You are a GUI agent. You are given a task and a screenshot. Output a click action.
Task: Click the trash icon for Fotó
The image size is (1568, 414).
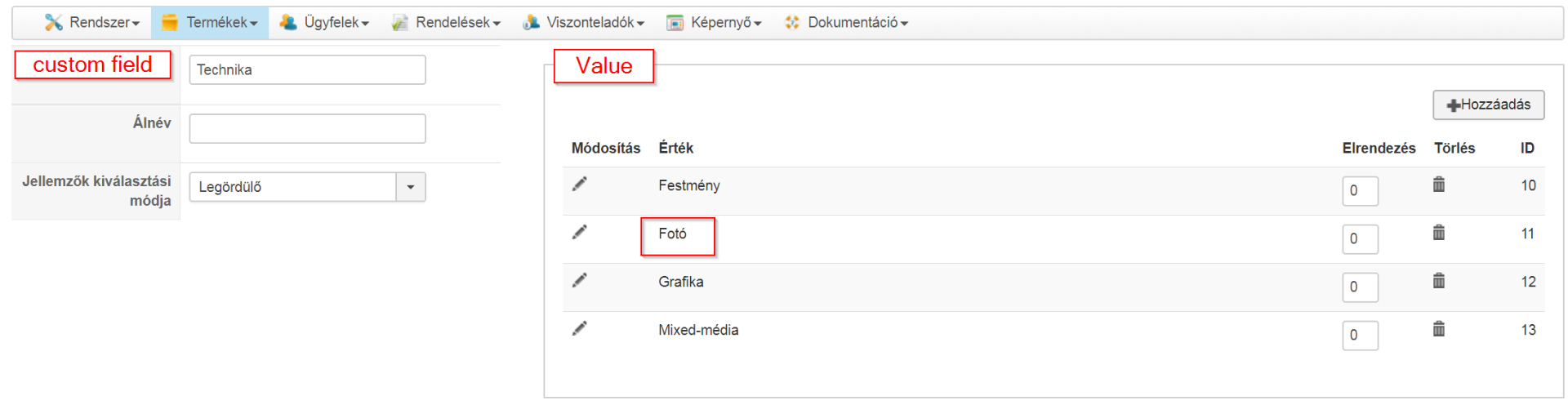[1438, 233]
